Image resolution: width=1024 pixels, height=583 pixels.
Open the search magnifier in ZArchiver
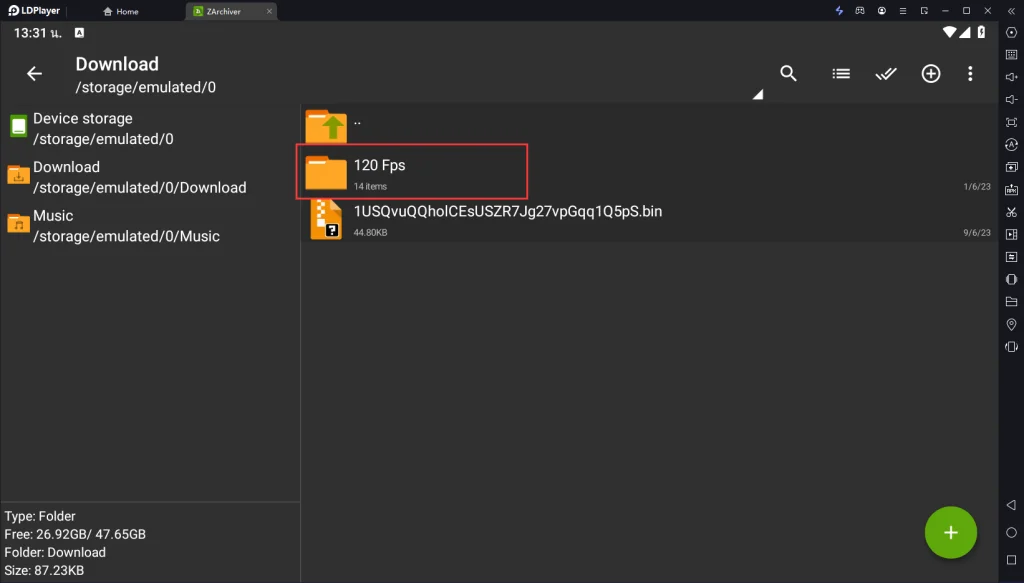[x=788, y=73]
